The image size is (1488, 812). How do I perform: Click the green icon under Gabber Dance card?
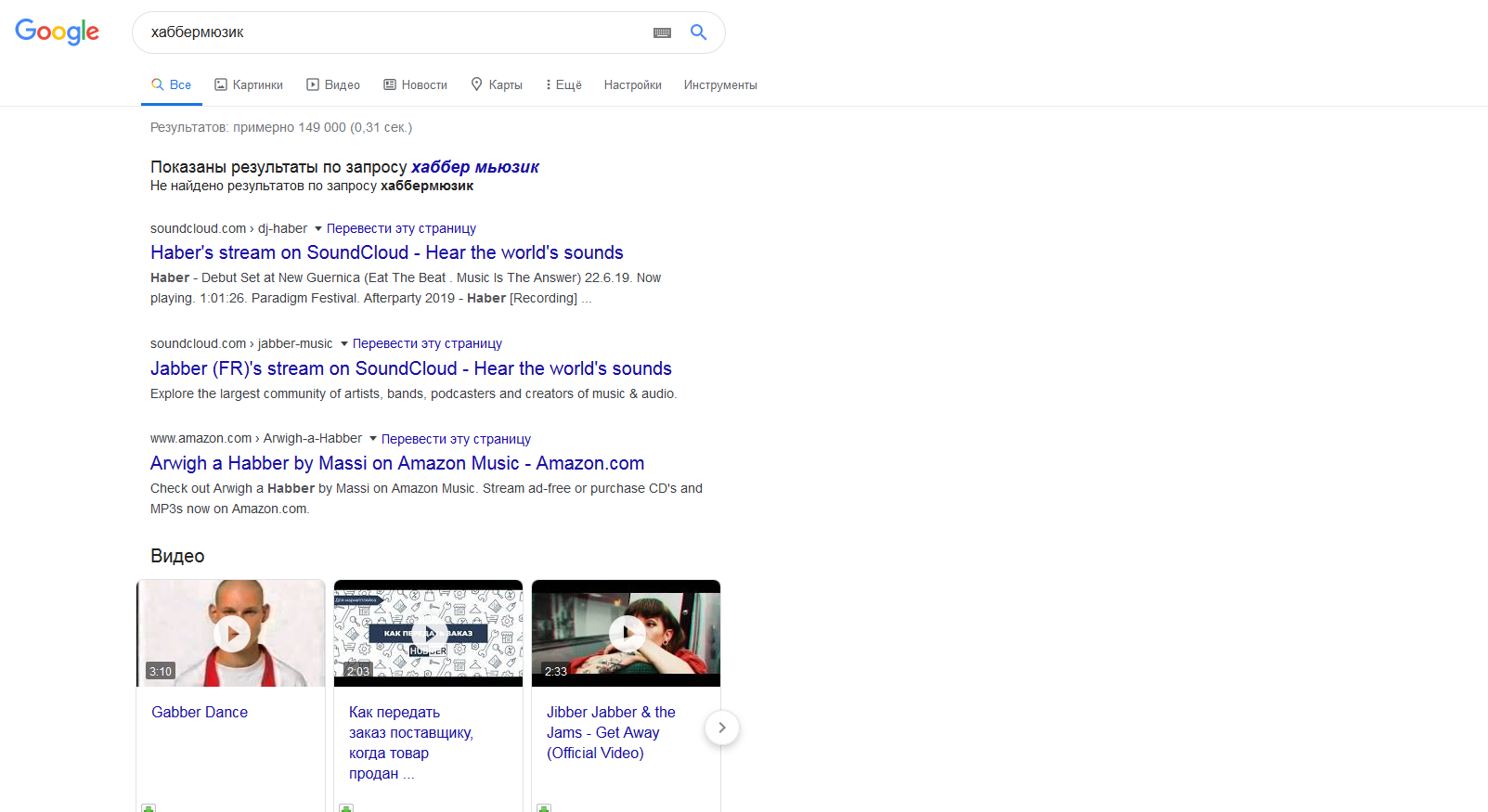[149, 807]
